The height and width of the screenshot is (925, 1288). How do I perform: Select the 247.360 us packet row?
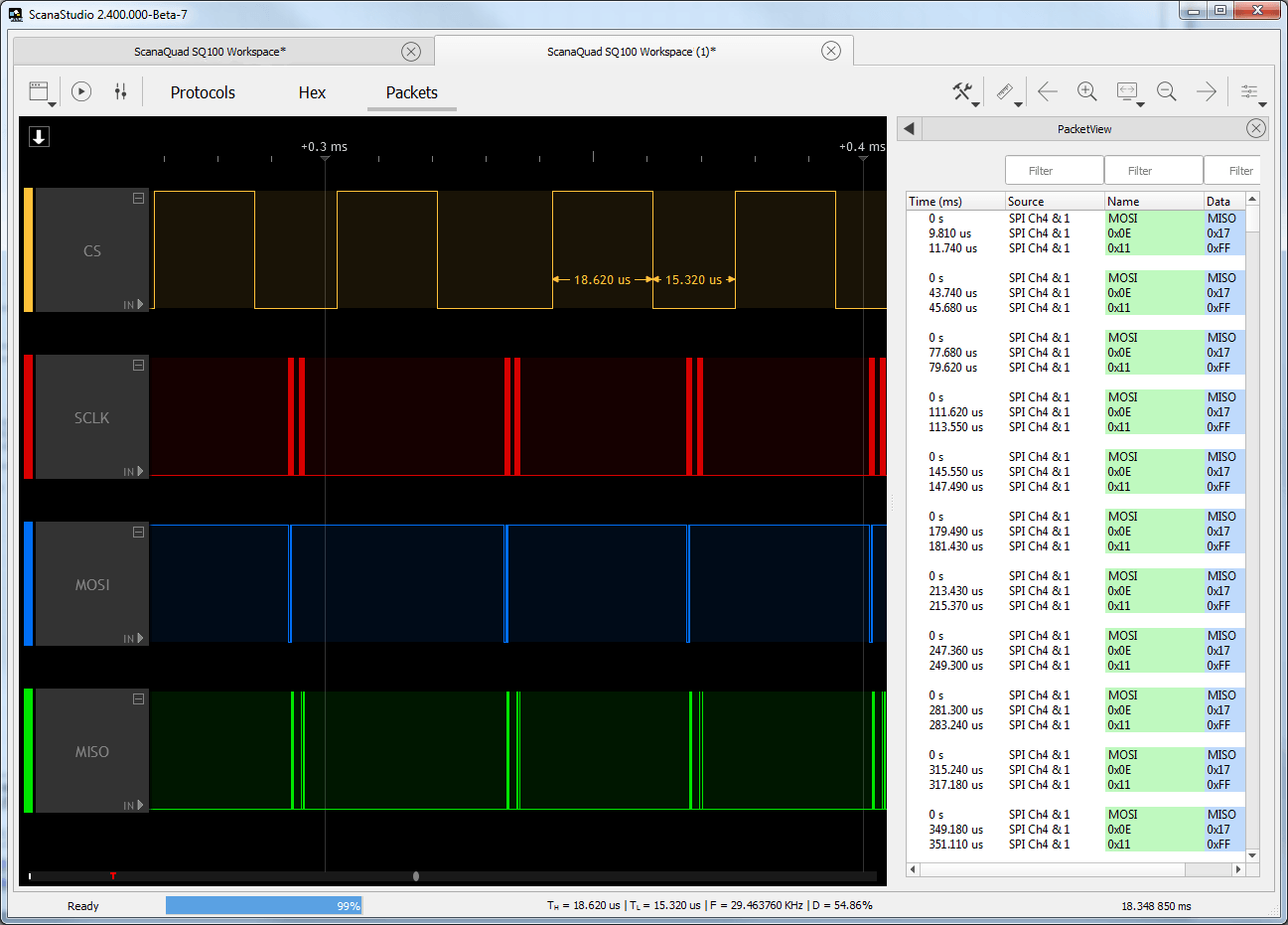[x=1075, y=651]
